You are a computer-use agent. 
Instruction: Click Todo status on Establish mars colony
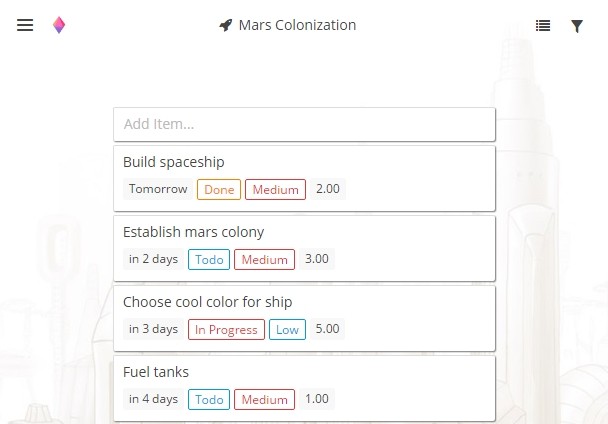coord(209,259)
